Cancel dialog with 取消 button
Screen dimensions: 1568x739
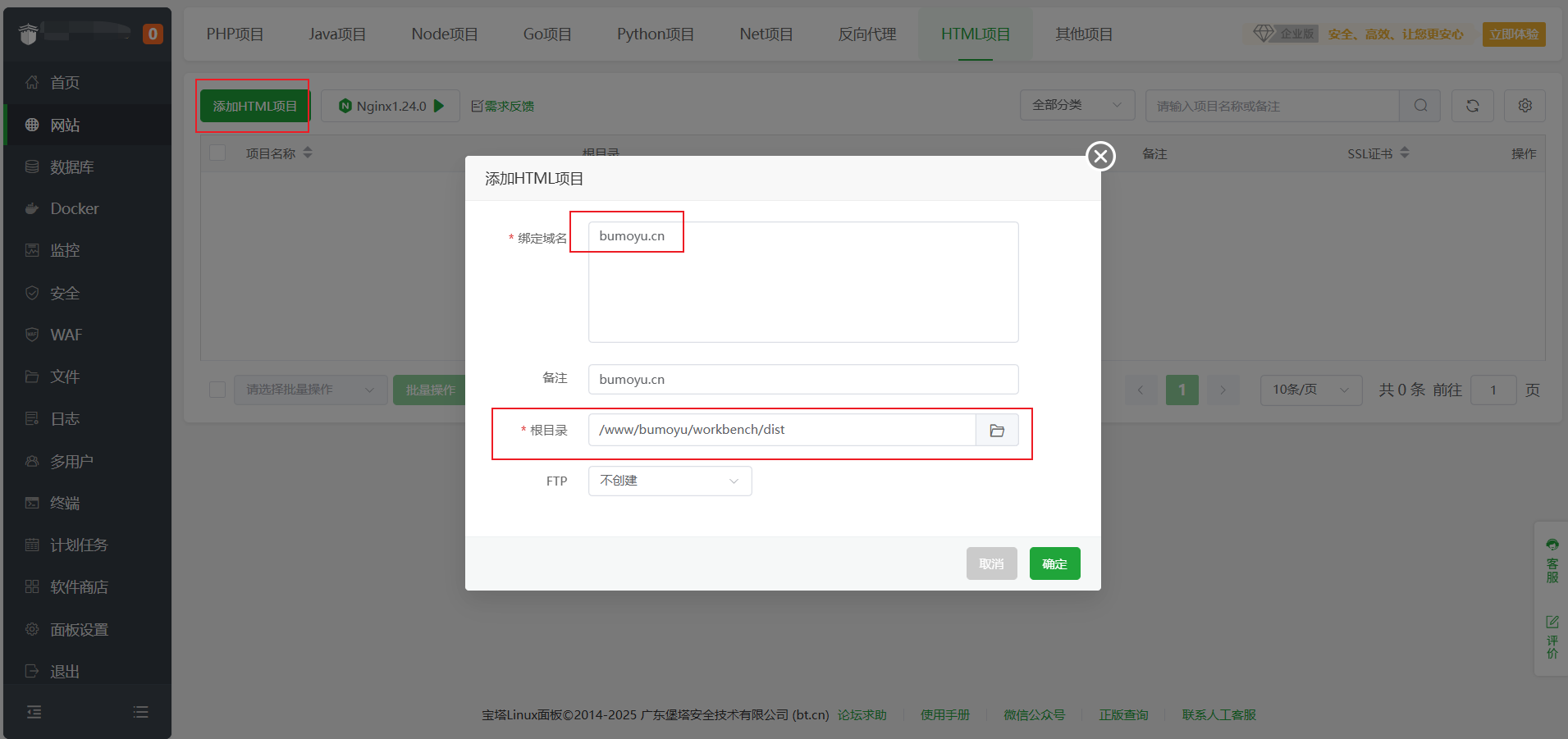pyautogui.click(x=991, y=563)
